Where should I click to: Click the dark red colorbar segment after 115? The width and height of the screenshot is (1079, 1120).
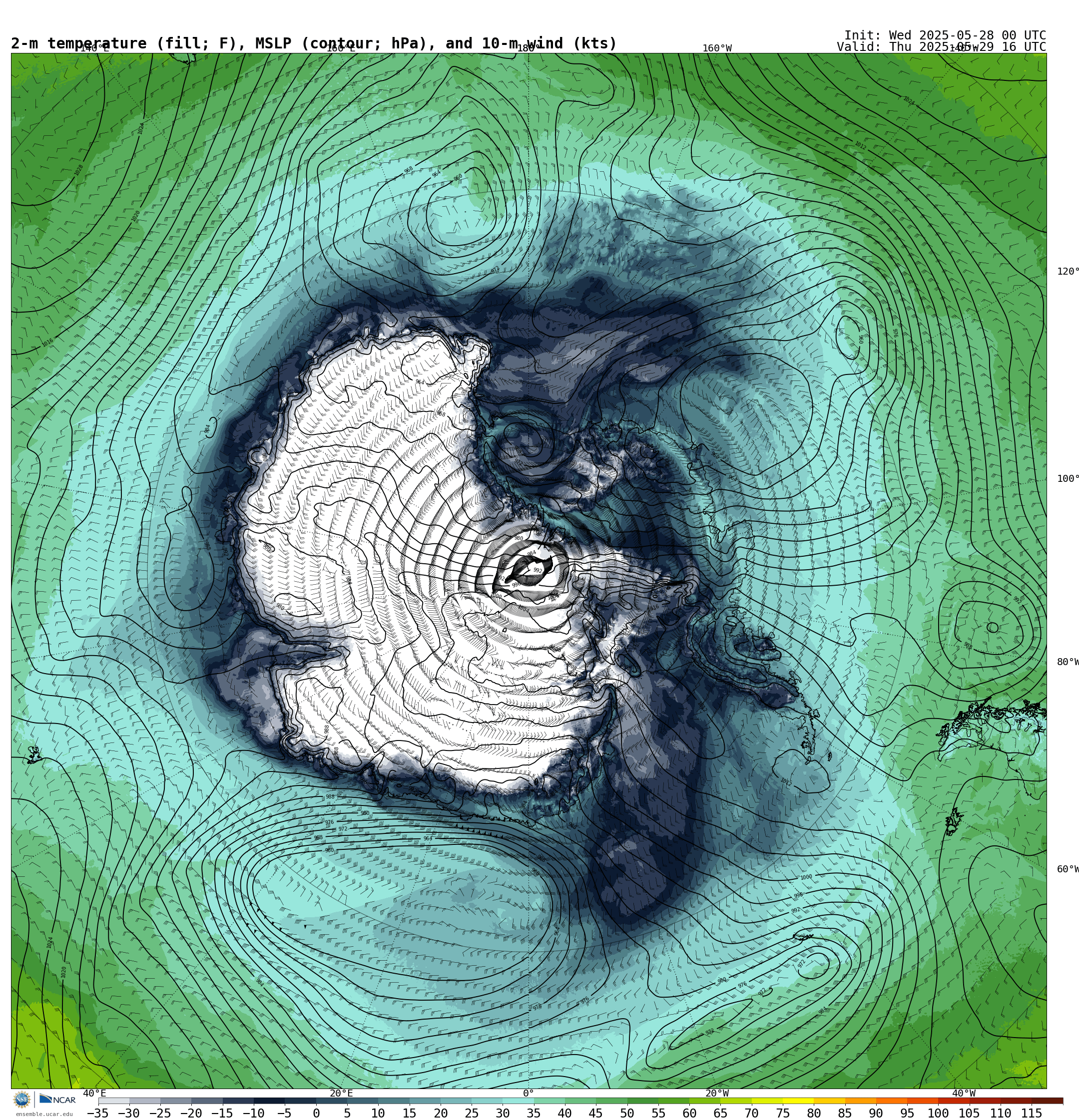[1047, 1101]
